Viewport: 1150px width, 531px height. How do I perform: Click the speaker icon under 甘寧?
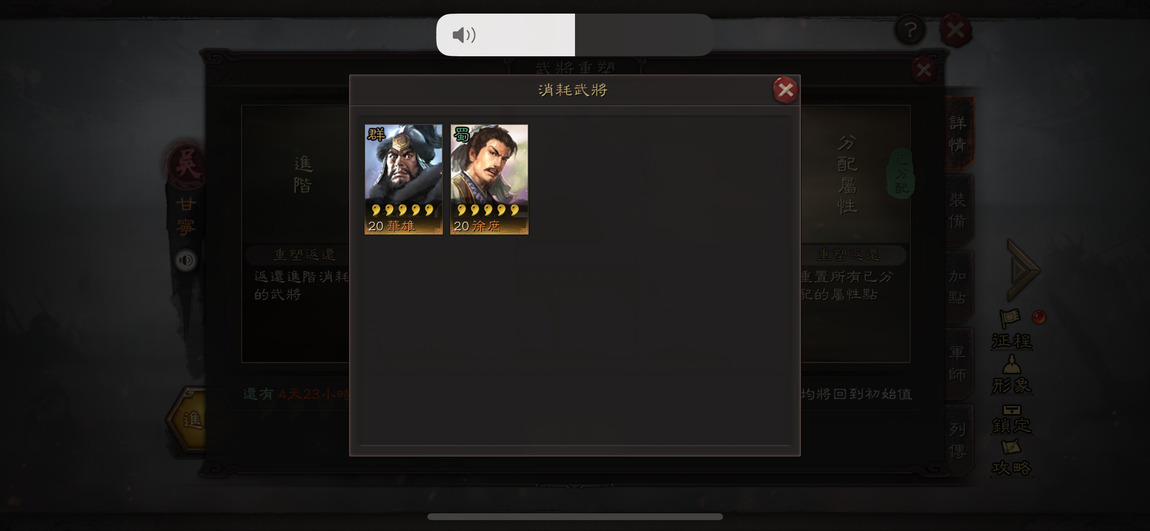(x=186, y=260)
